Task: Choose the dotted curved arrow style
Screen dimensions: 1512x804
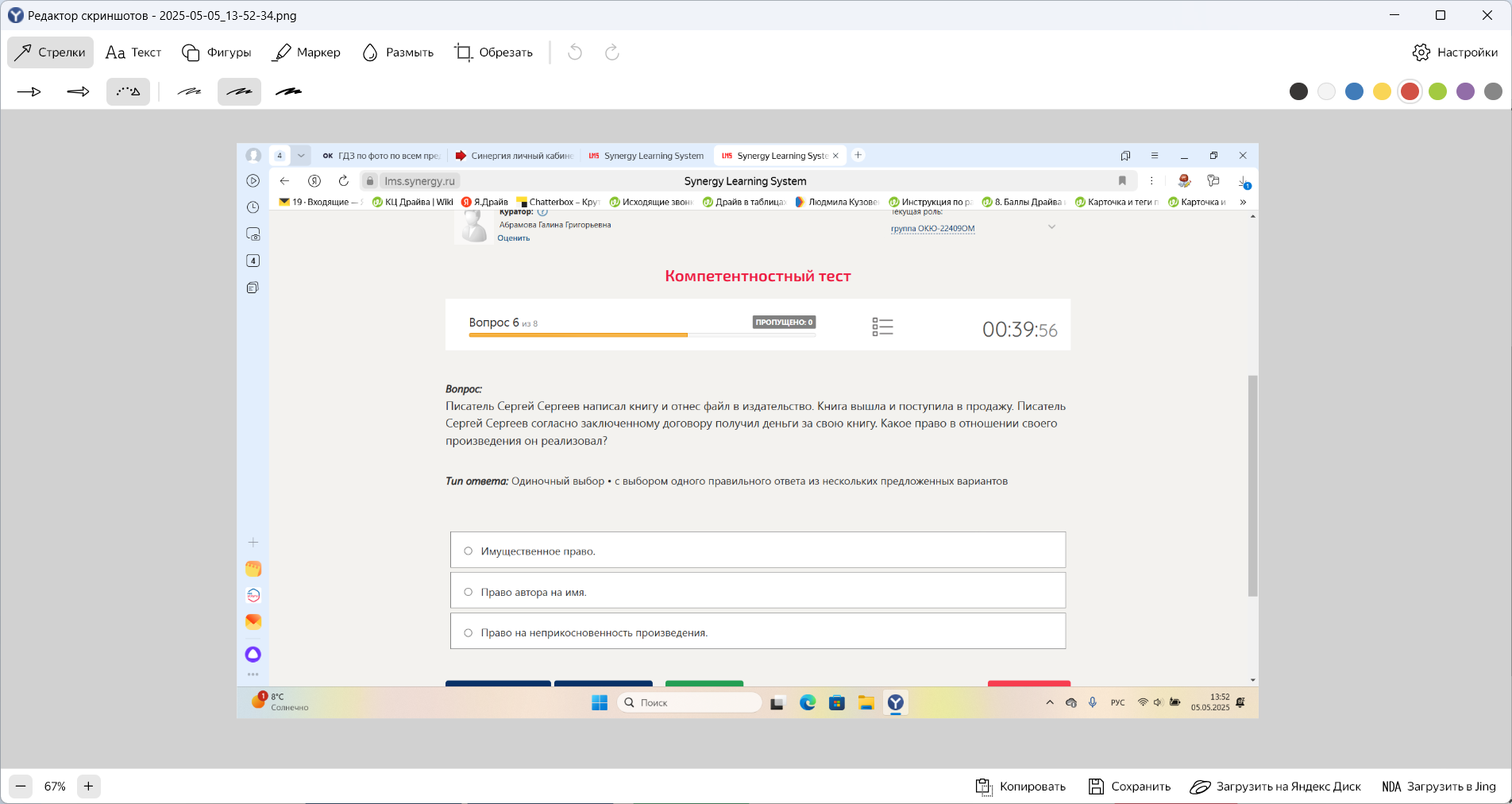Action: pyautogui.click(x=128, y=92)
